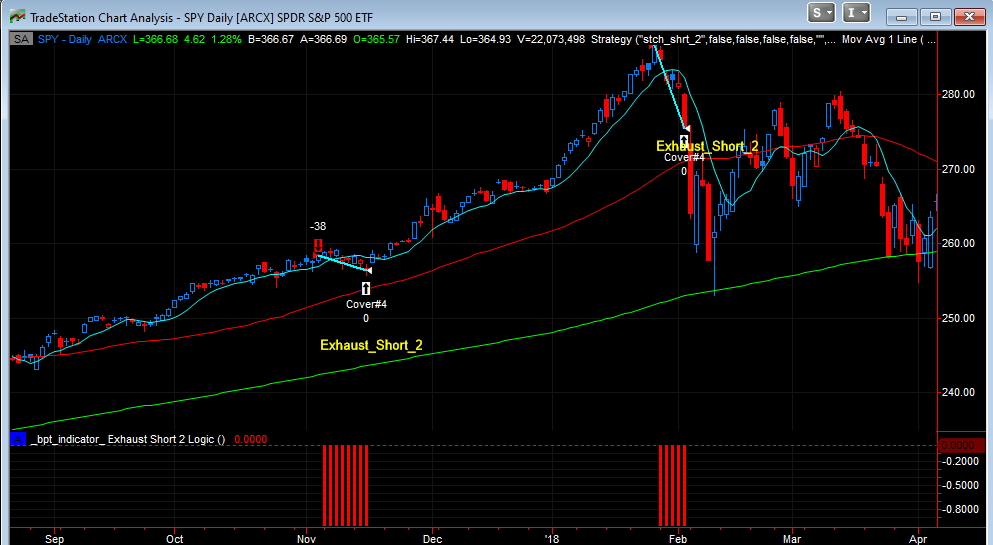The height and width of the screenshot is (545, 993).
Task: Click the 280.00 price axis label
Action: click(958, 94)
